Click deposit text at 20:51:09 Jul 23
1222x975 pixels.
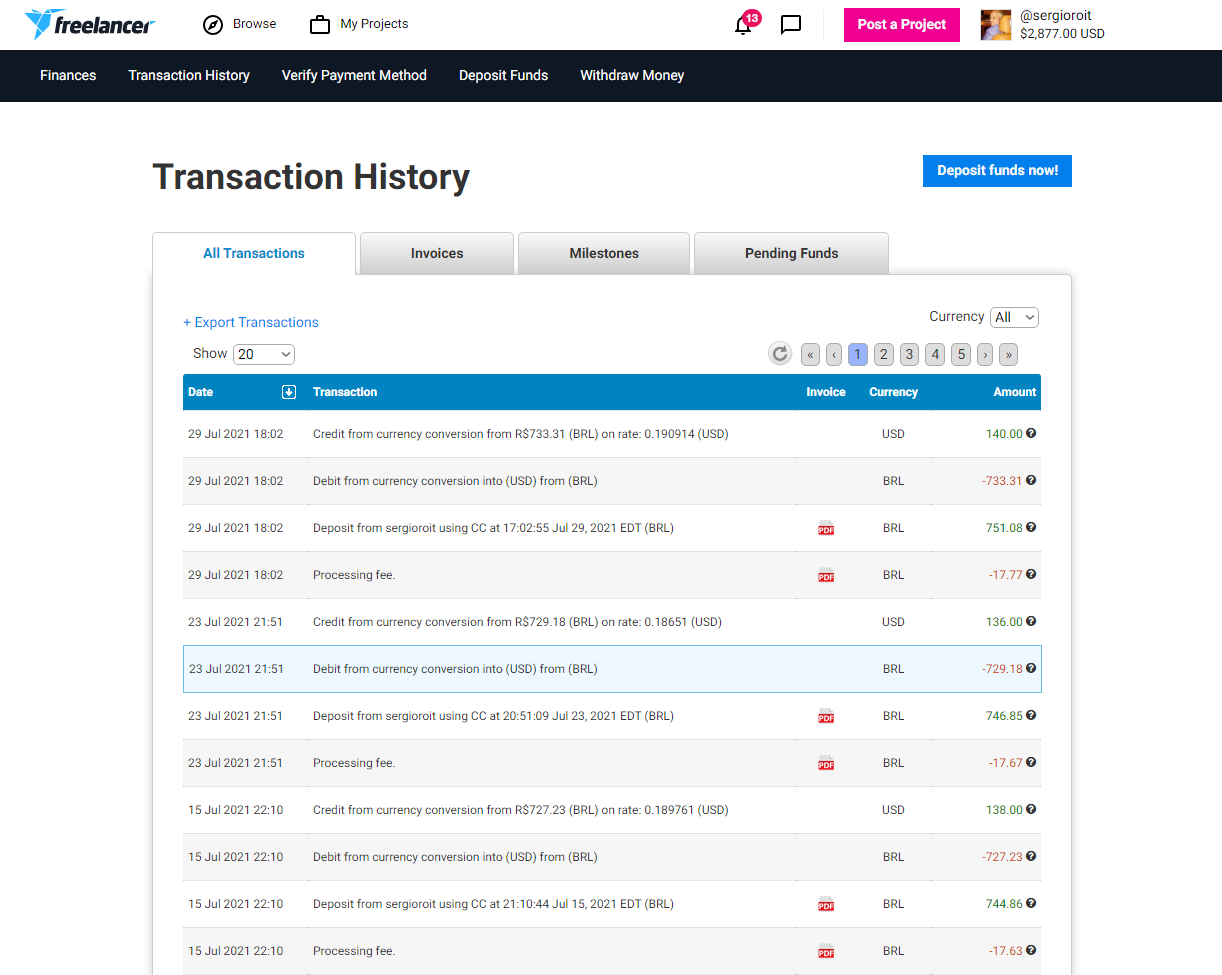(x=493, y=716)
